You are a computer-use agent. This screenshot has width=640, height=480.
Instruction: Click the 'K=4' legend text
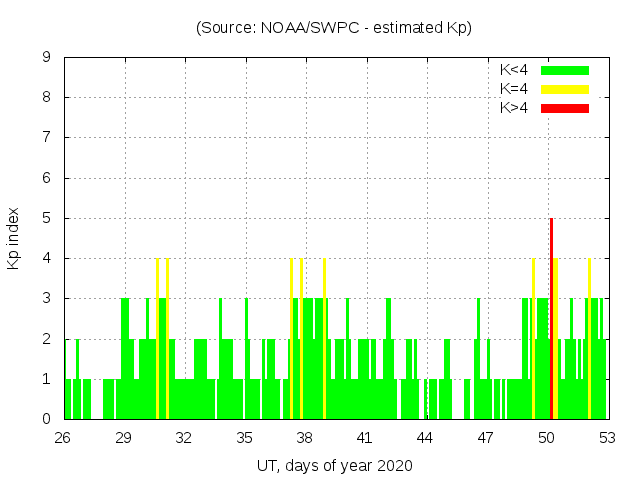514,89
